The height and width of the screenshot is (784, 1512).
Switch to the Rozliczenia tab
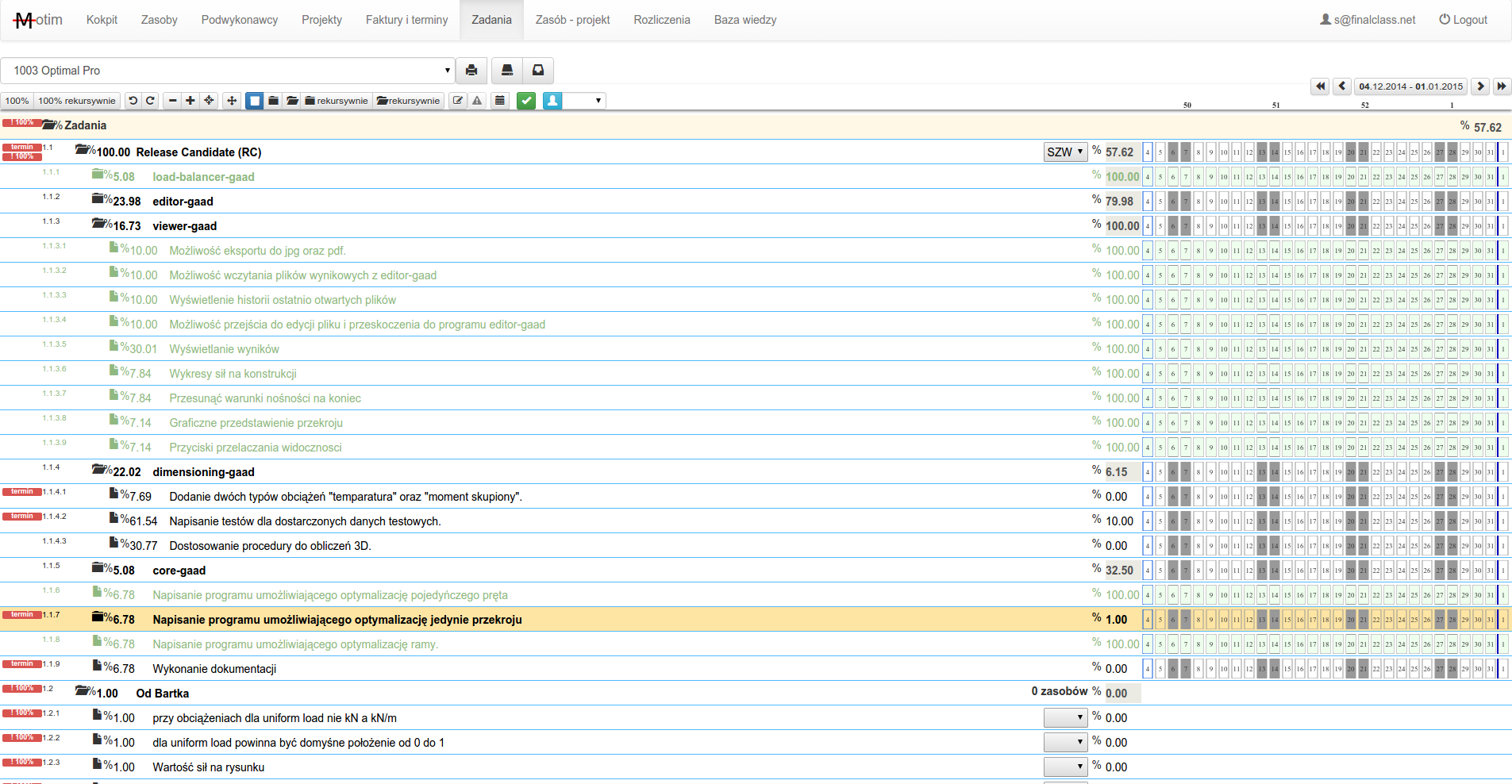point(661,20)
